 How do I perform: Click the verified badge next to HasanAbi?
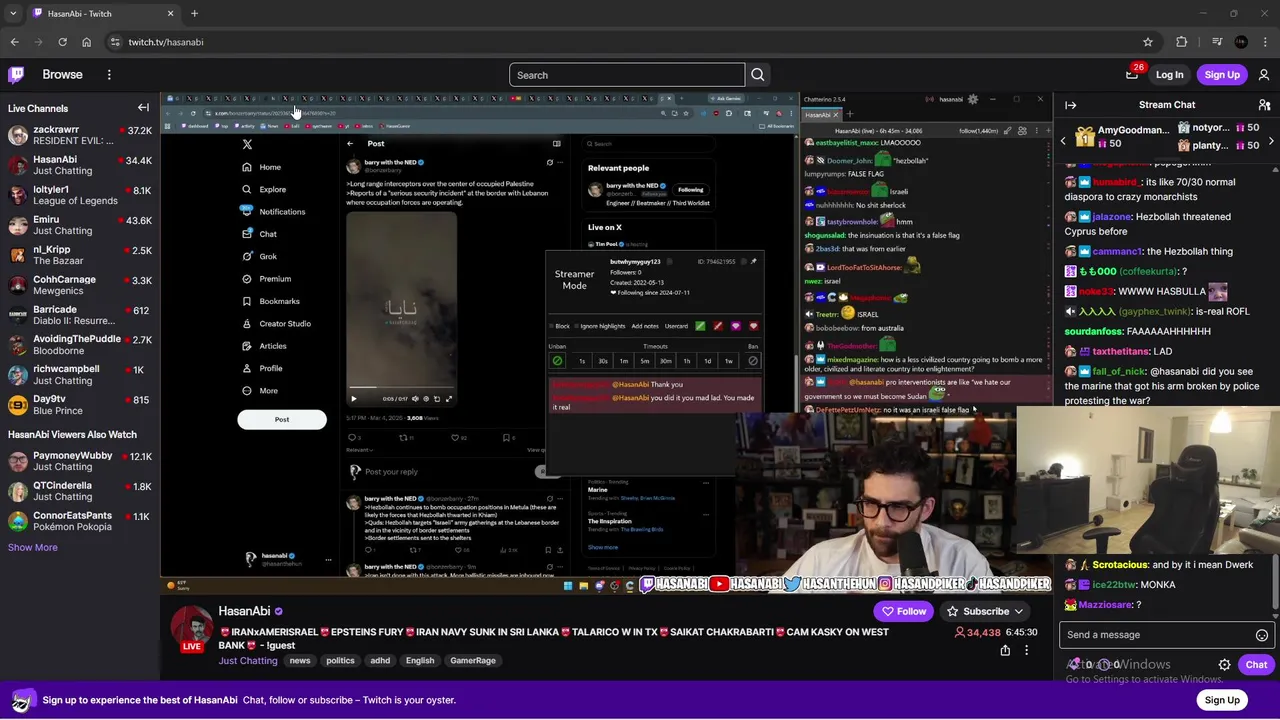pos(279,611)
